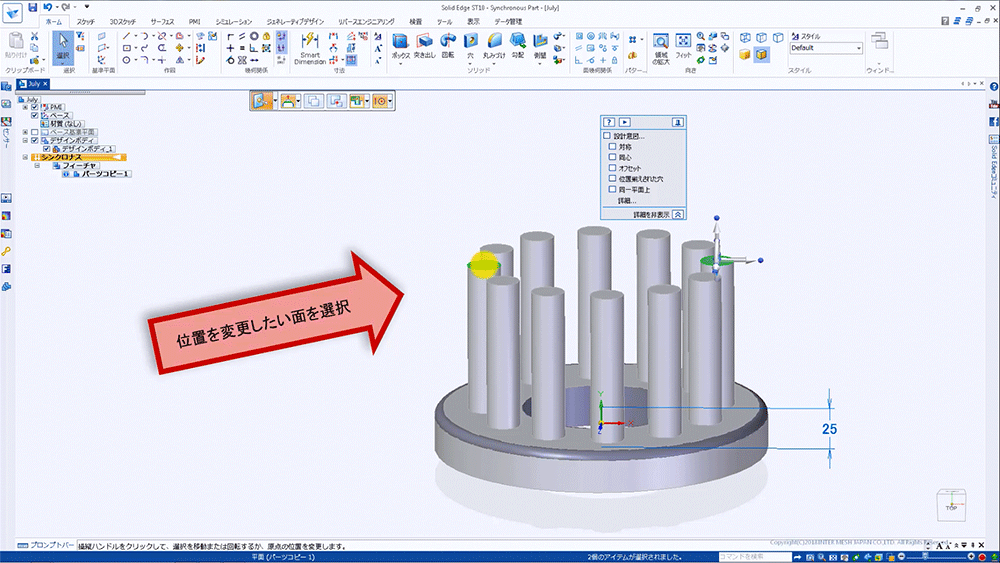Expand the PMI tree node
The width and height of the screenshot is (1000, 563).
tap(25, 107)
